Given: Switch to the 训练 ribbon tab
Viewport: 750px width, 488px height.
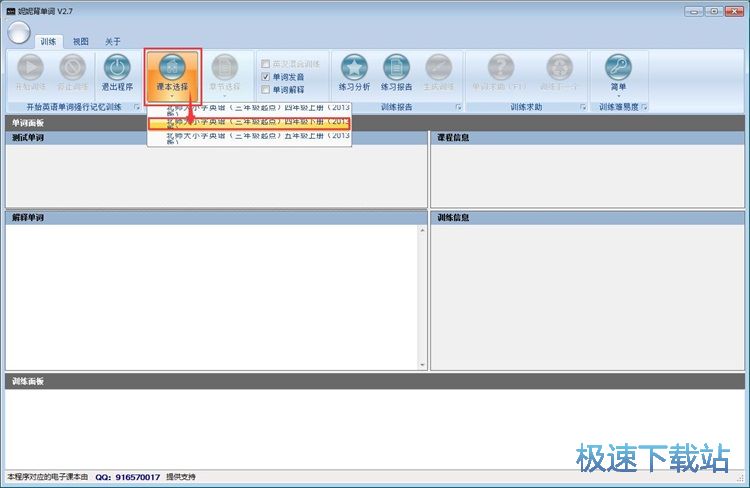Looking at the screenshot, I should point(48,42).
